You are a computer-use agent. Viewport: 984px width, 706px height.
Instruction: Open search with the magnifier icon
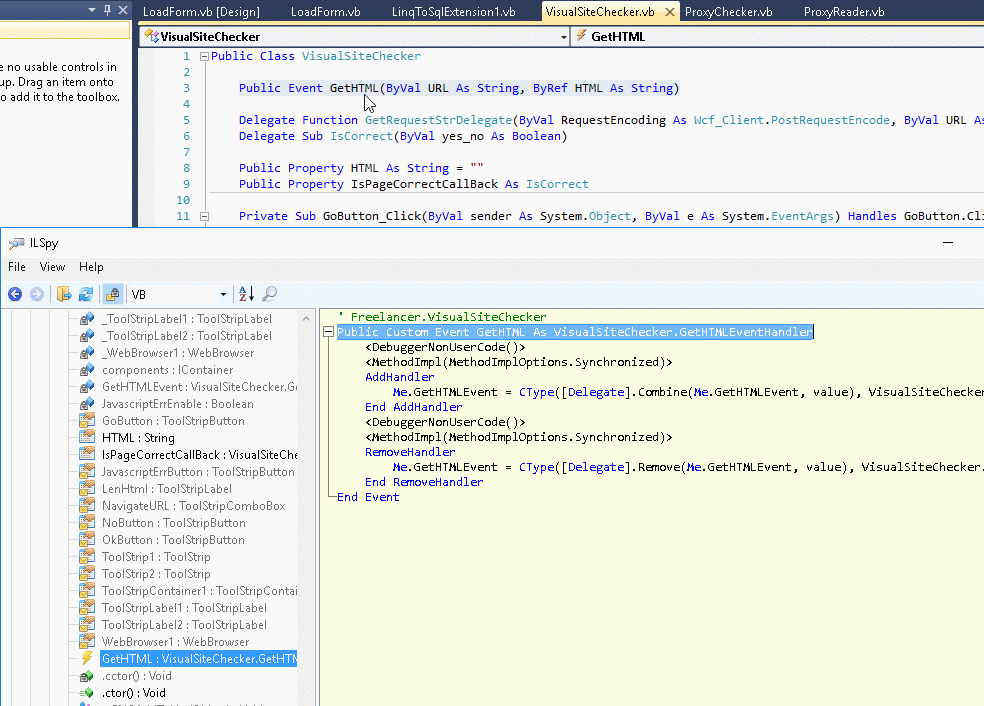[269, 294]
